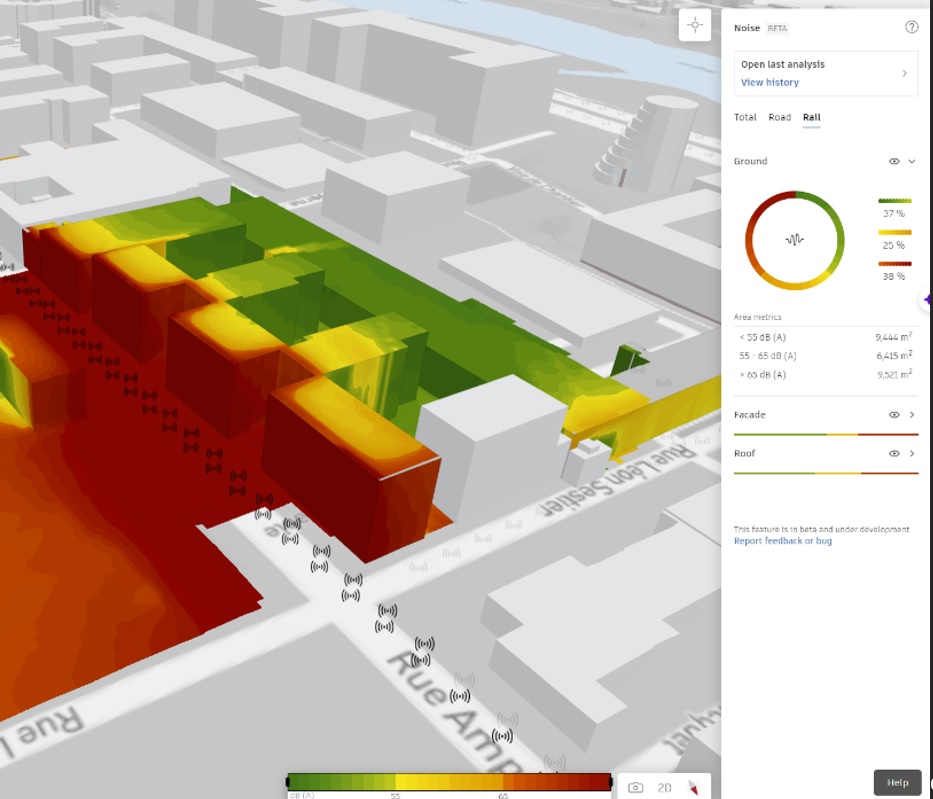Screen dimensions: 933x799
Task: Click the dB(A) color legend bar
Action: (449, 782)
